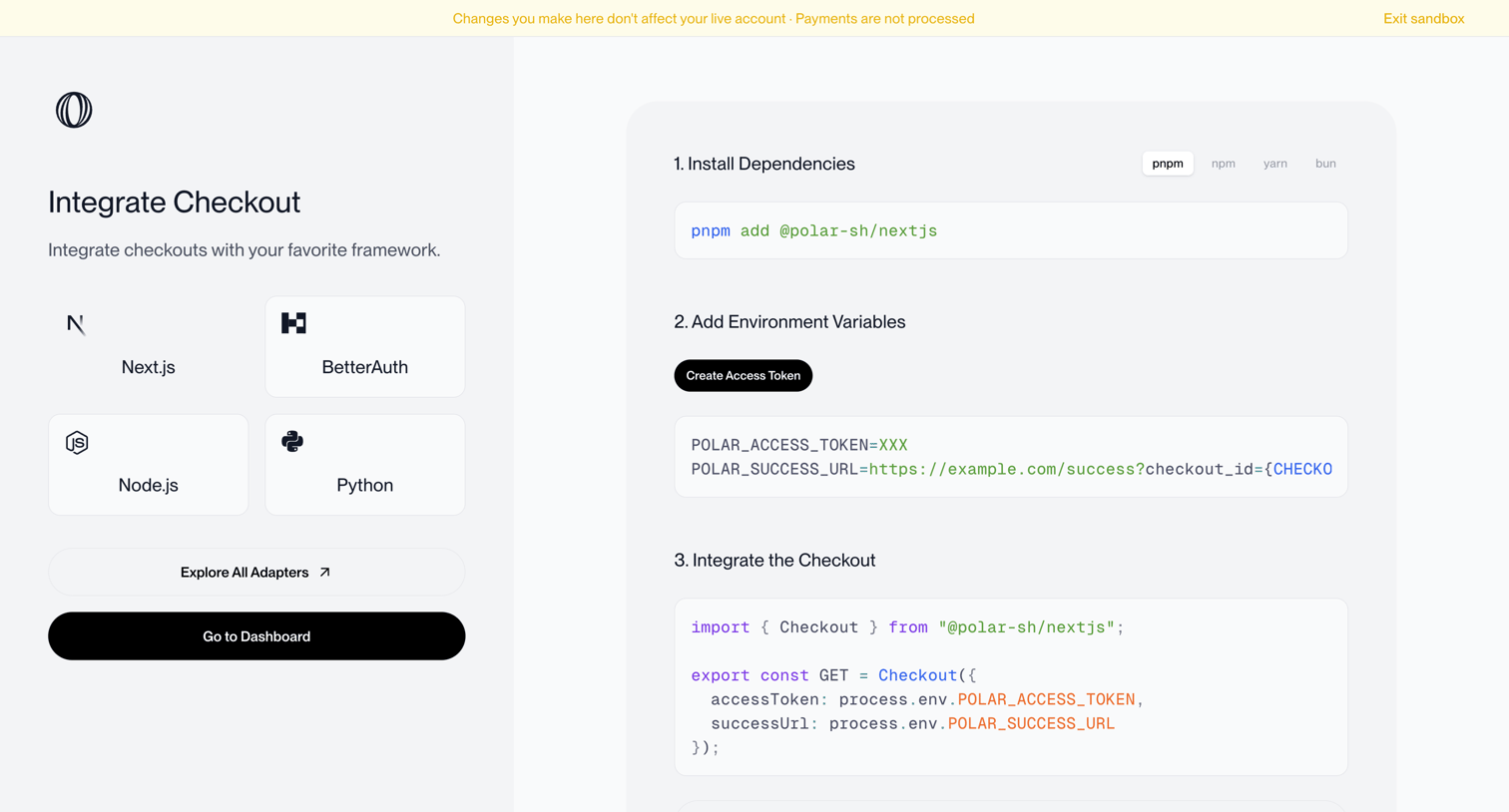
Task: Click the export const GET code line
Action: pos(834,675)
